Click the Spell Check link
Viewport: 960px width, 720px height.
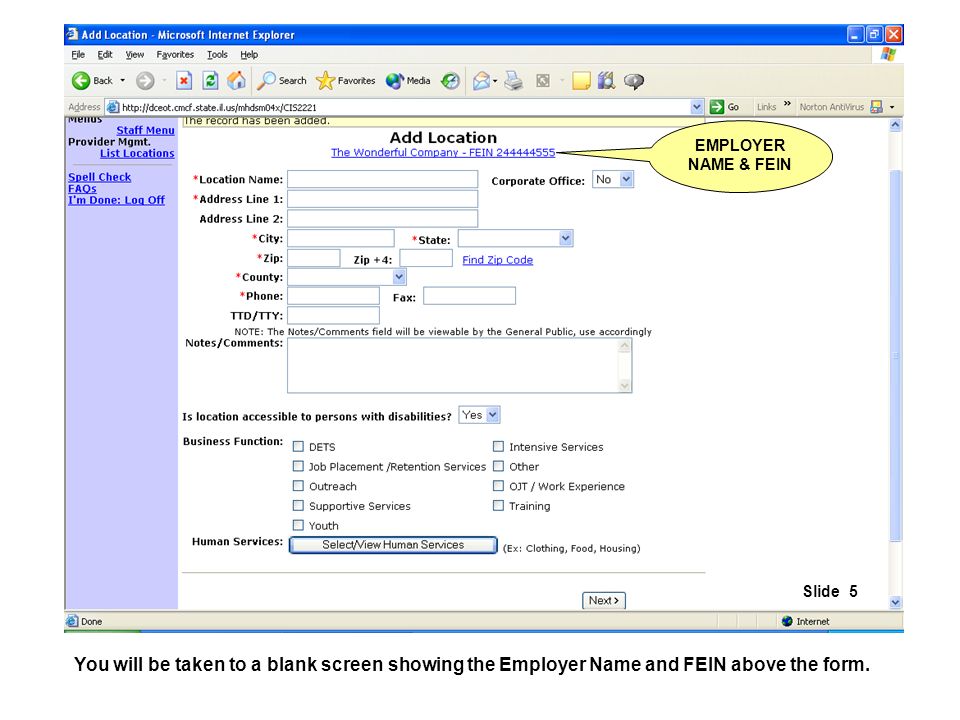click(x=100, y=177)
